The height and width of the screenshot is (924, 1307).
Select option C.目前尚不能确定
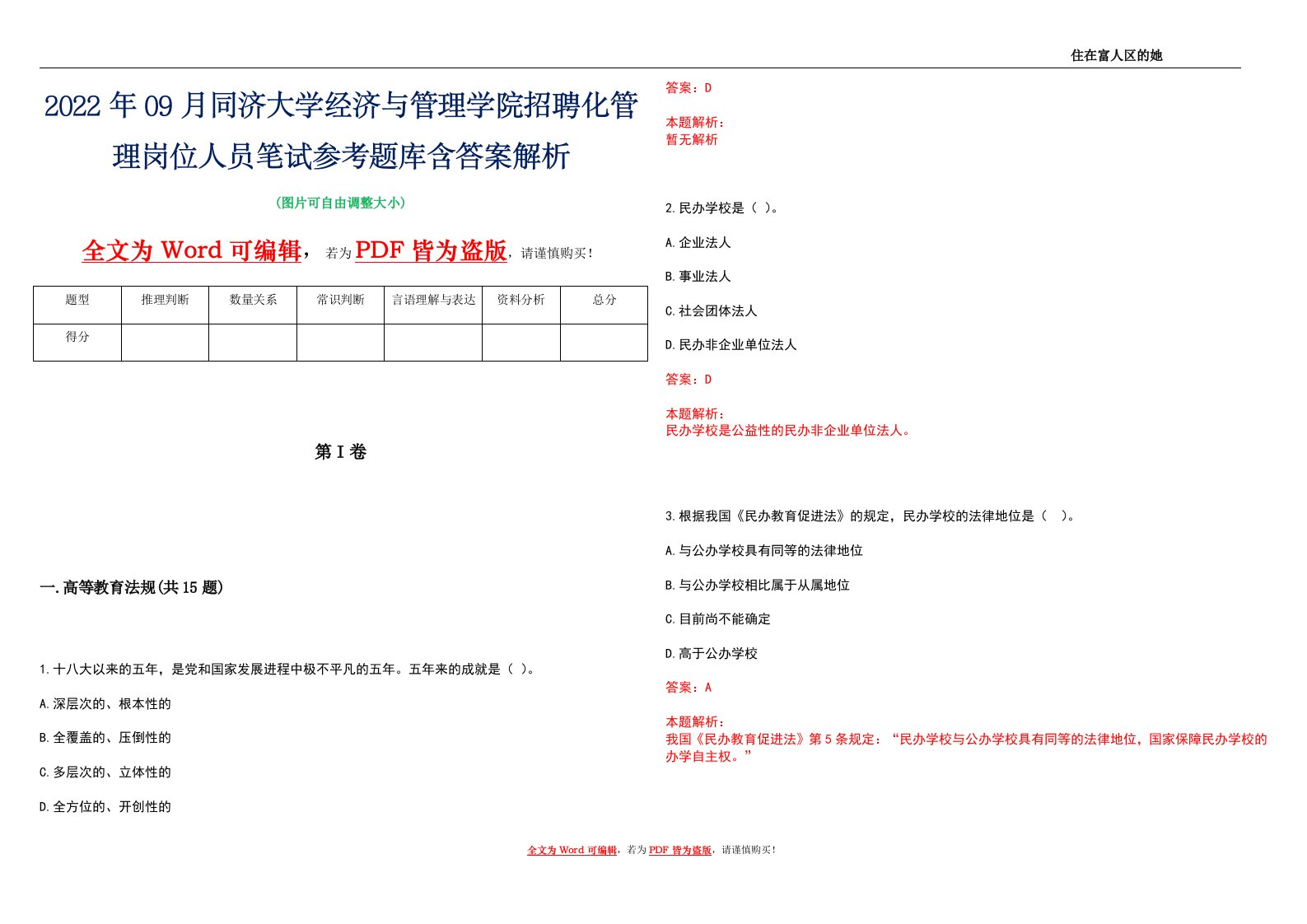[718, 619]
